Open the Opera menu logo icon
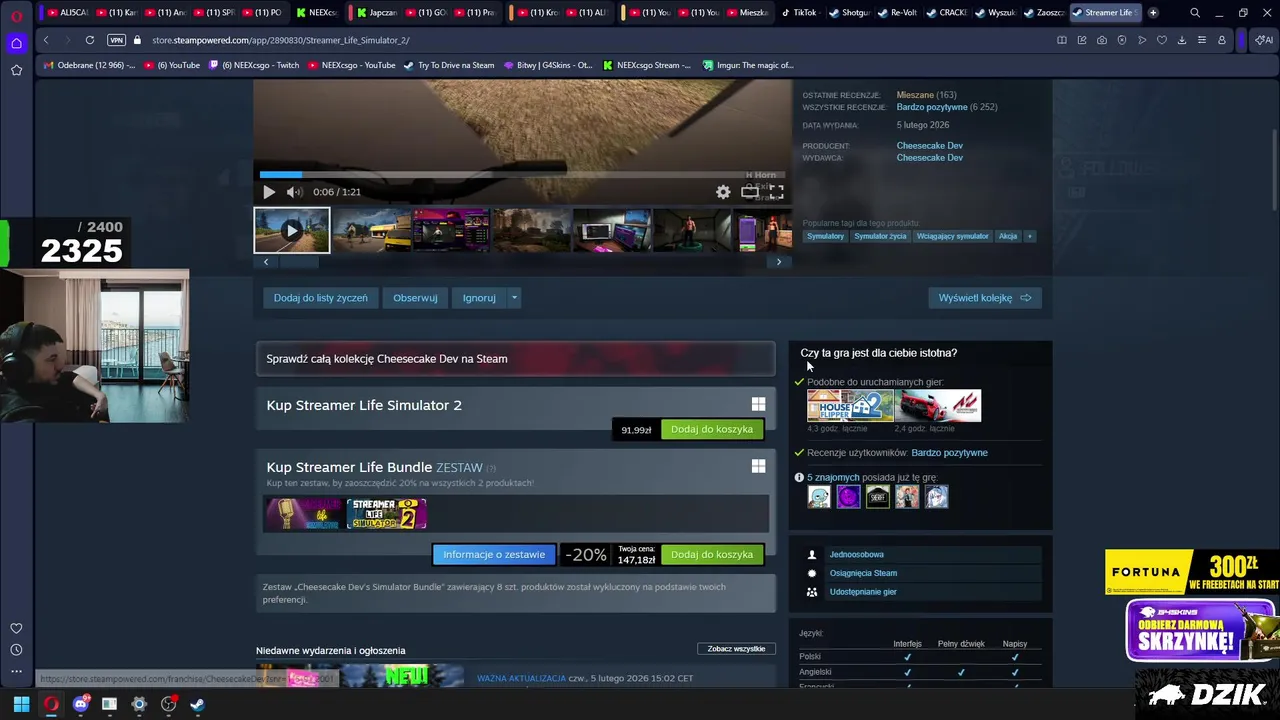This screenshot has width=1280, height=720. click(16, 15)
